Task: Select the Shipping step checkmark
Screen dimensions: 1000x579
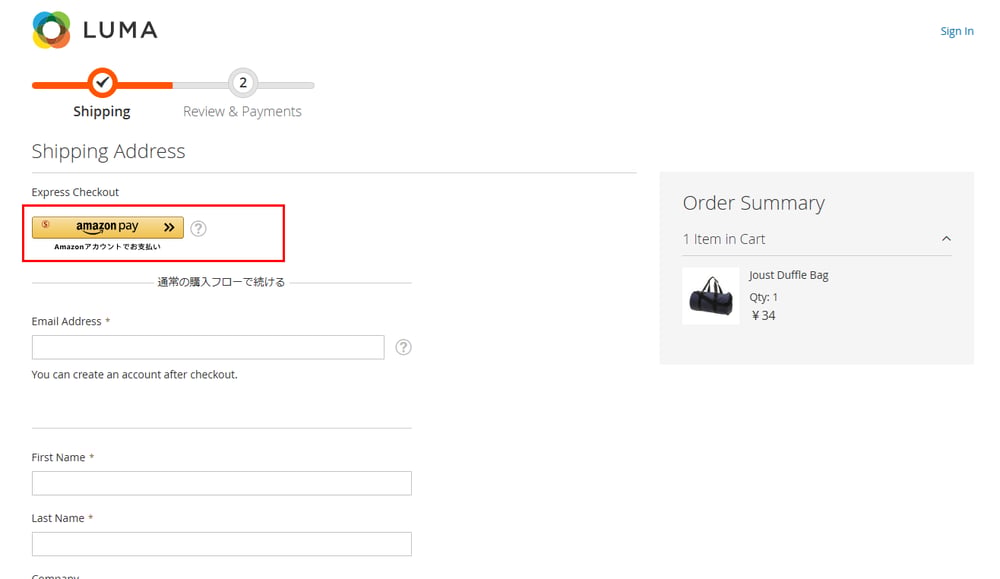Action: (102, 83)
